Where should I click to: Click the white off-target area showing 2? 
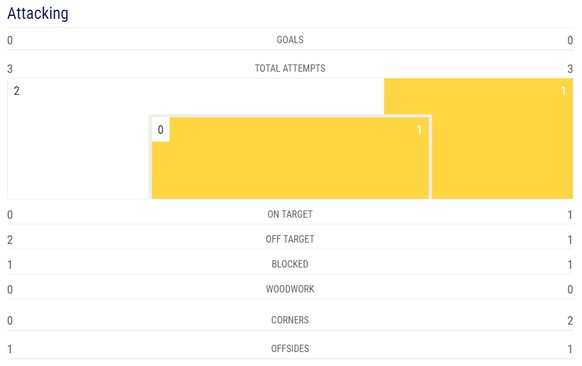78,138
